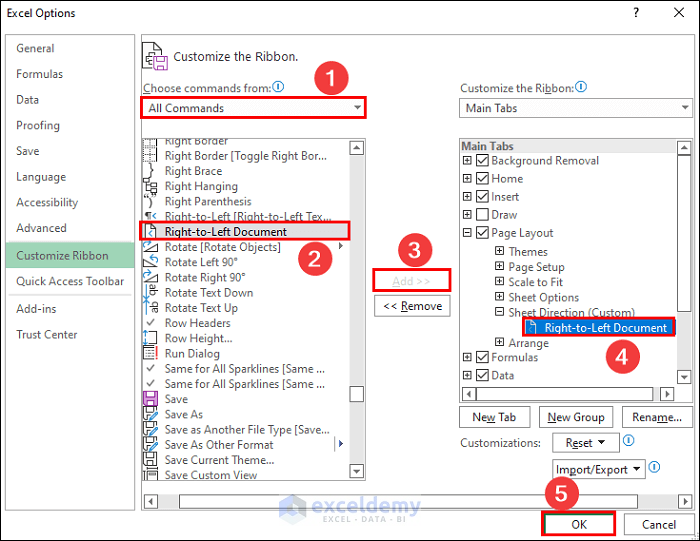Collapse the Page Layout tree node

tap(467, 233)
